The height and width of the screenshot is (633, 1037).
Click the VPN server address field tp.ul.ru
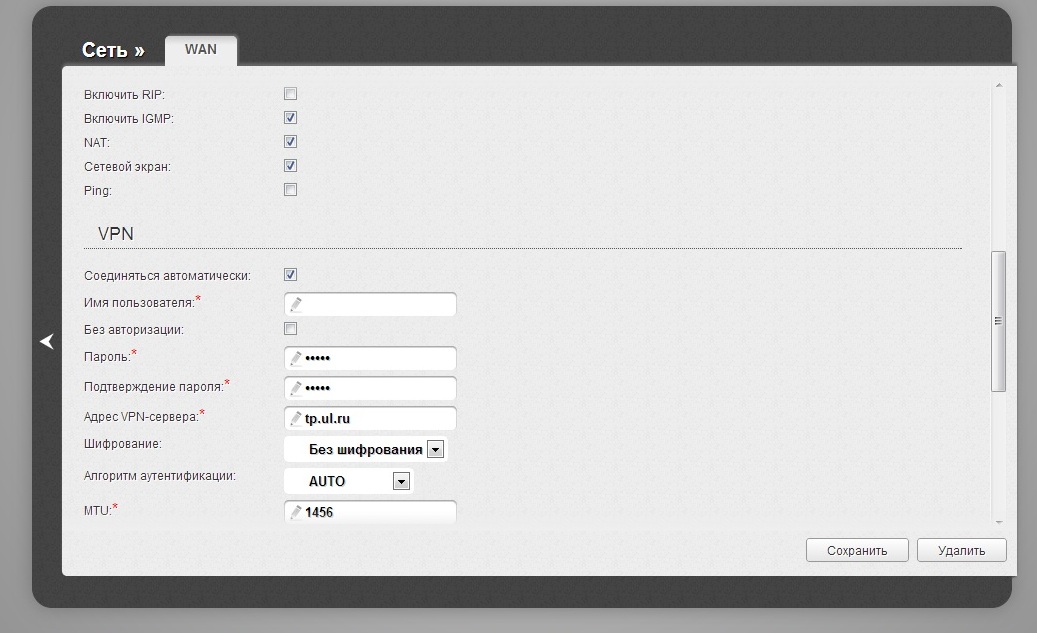tap(370, 419)
